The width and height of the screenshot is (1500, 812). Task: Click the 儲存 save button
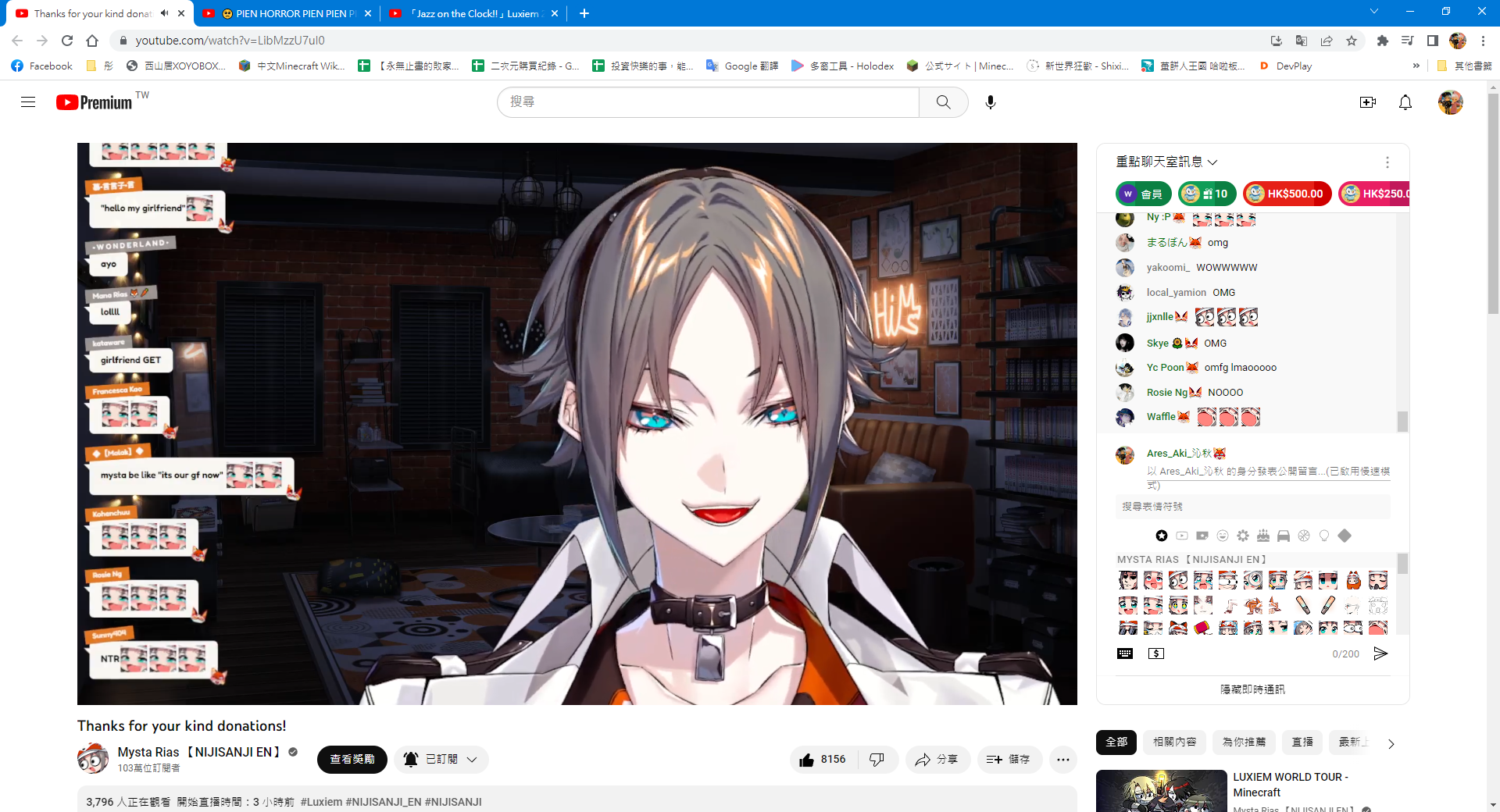[1009, 760]
